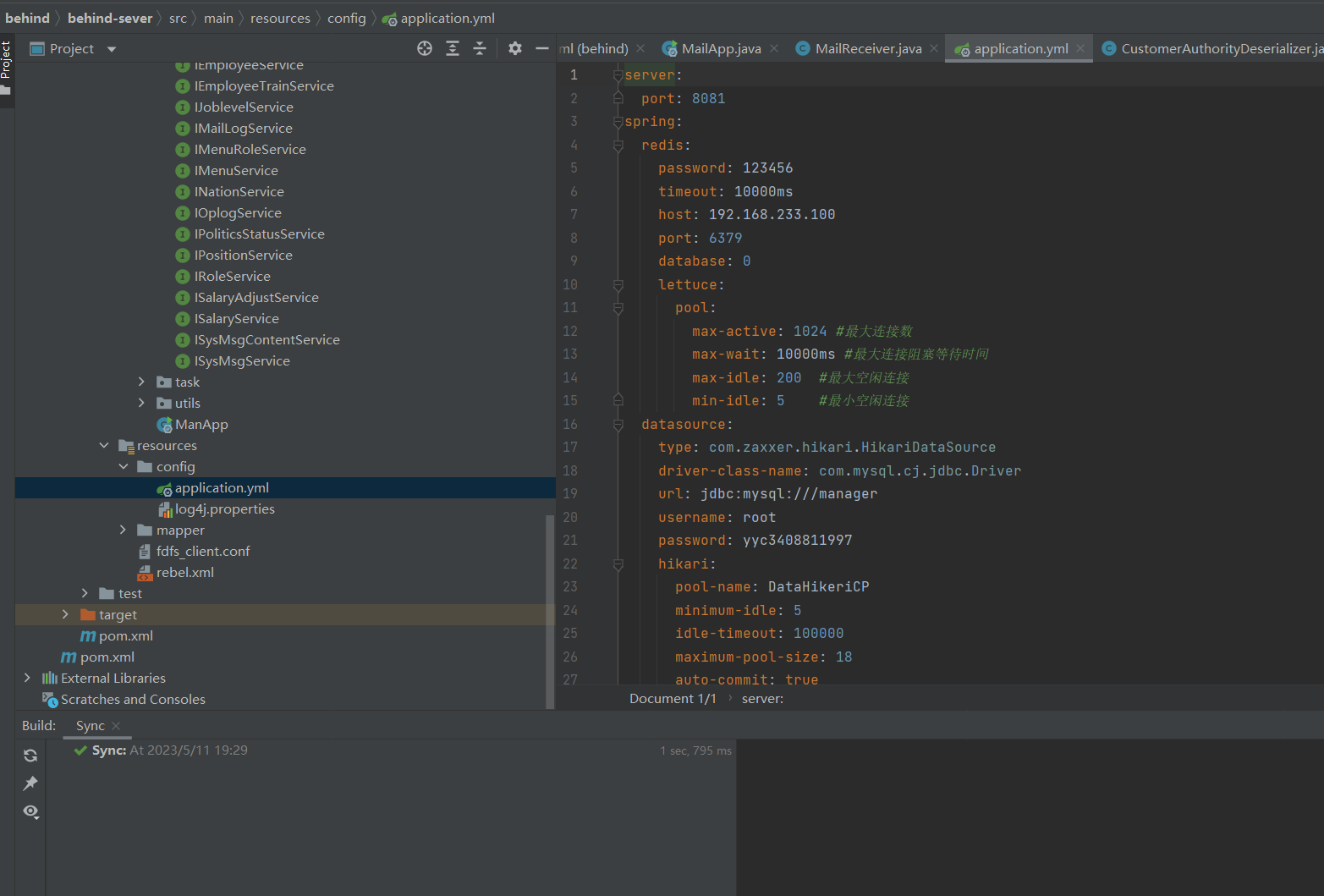Expand External Libraries node

pos(27,678)
